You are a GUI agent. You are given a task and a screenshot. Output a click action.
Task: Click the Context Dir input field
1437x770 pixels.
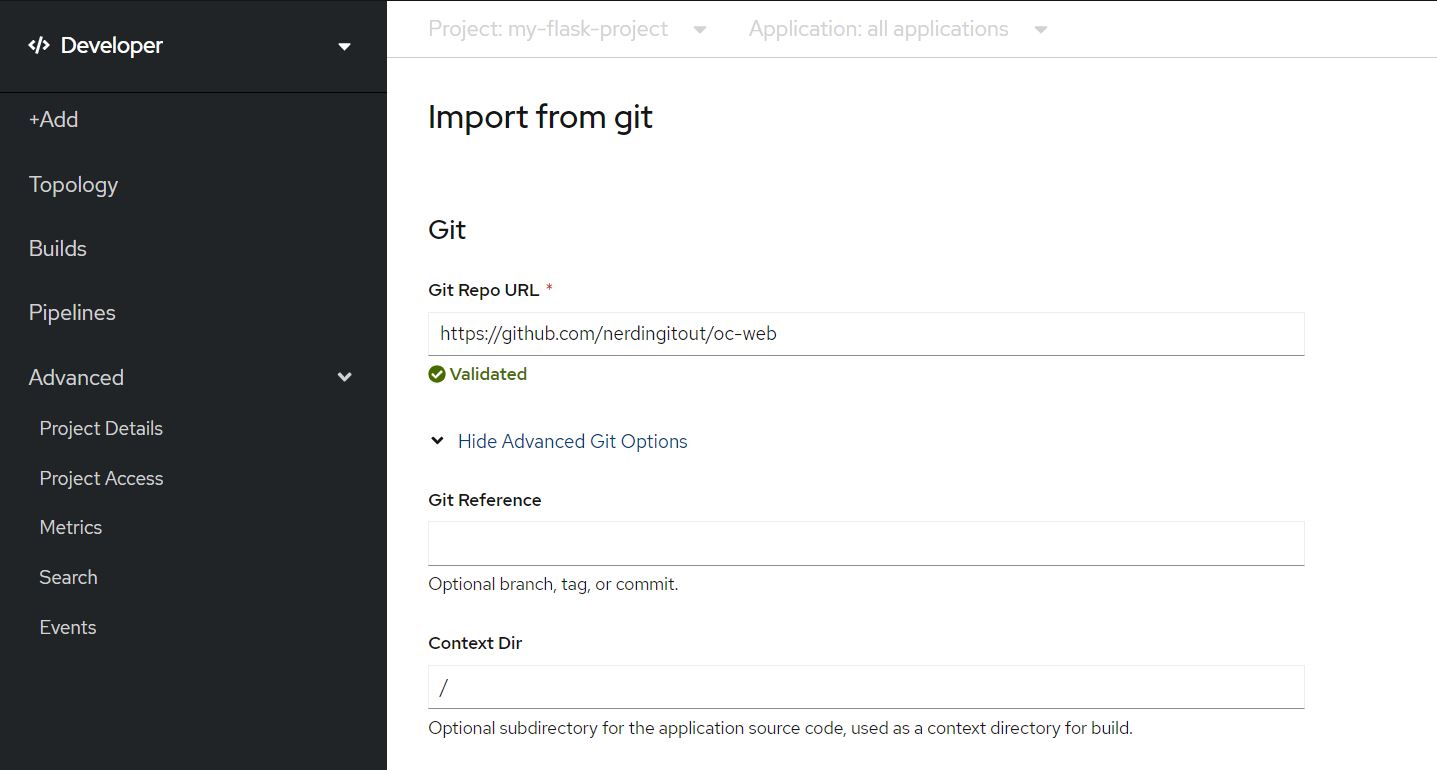866,687
